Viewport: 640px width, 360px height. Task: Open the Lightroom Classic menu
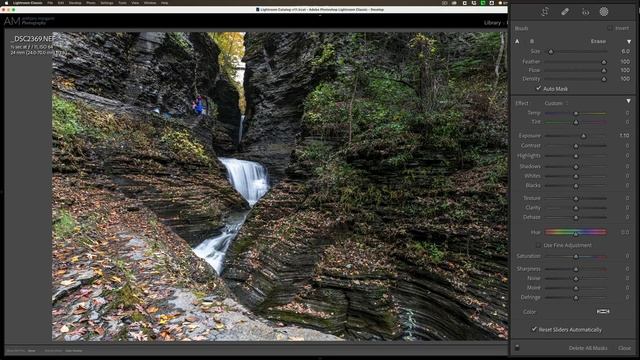[x=27, y=3]
